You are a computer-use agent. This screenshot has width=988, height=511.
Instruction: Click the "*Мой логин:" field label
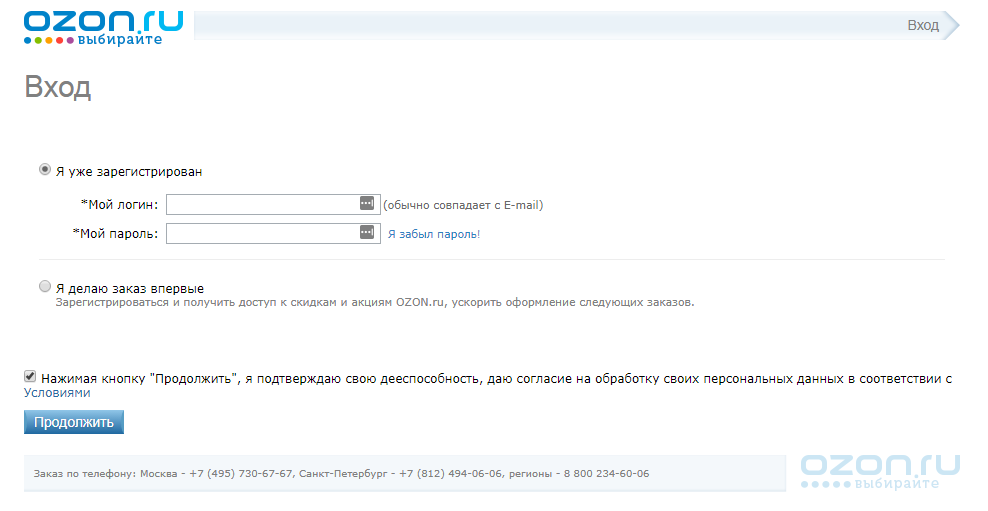pyautogui.click(x=119, y=205)
